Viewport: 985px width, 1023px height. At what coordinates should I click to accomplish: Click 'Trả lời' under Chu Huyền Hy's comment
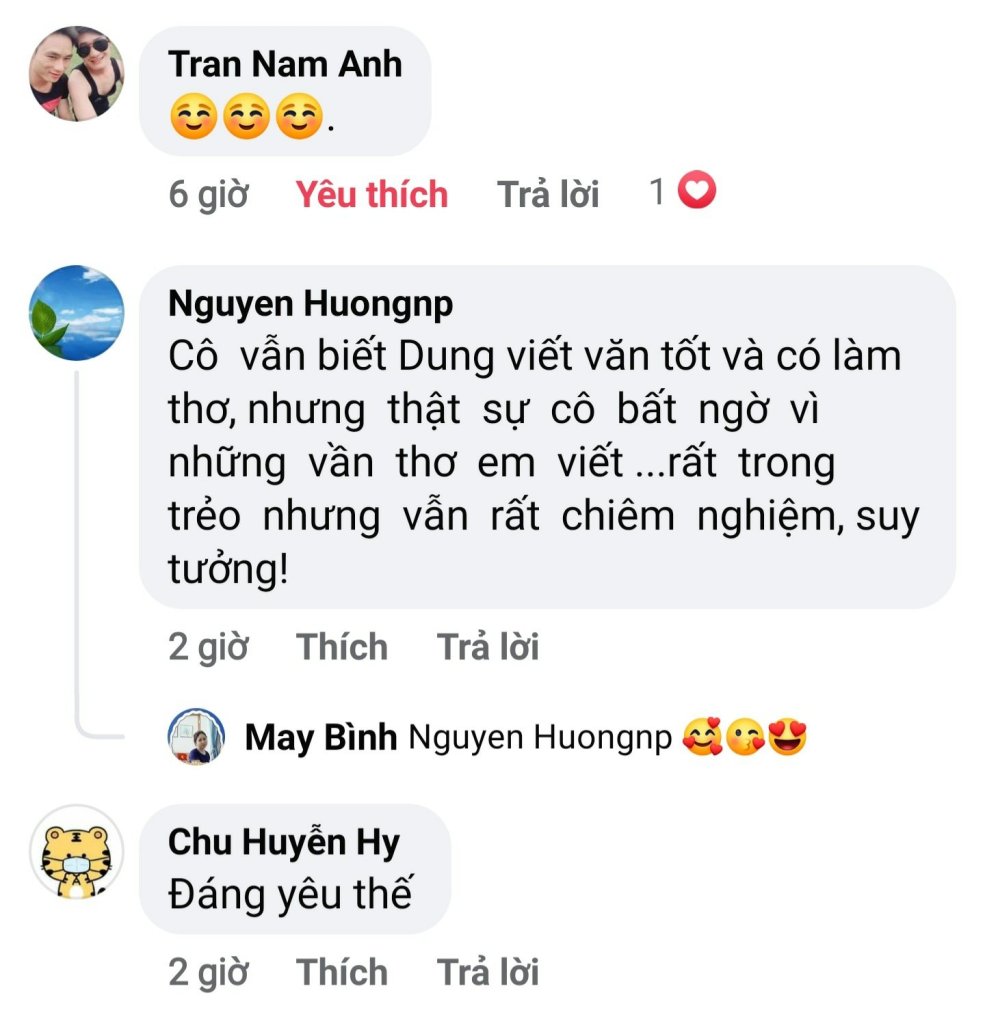[488, 971]
